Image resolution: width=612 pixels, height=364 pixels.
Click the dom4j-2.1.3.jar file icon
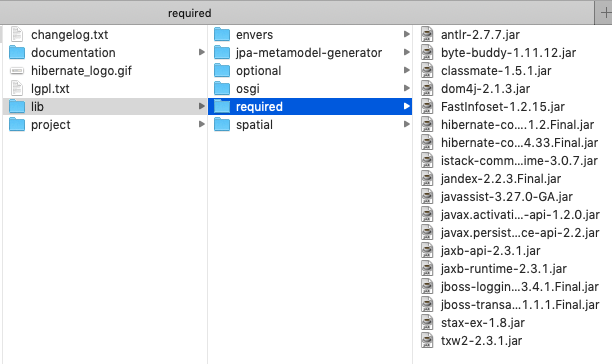427,88
